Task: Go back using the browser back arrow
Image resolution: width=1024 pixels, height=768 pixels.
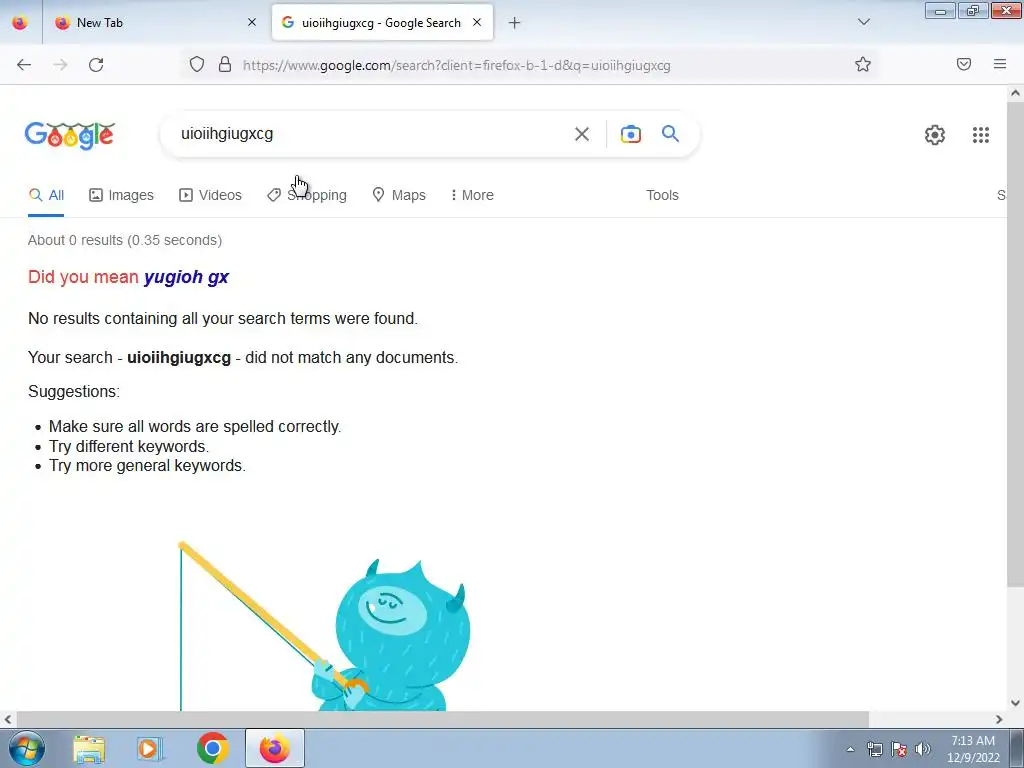Action: pos(24,65)
